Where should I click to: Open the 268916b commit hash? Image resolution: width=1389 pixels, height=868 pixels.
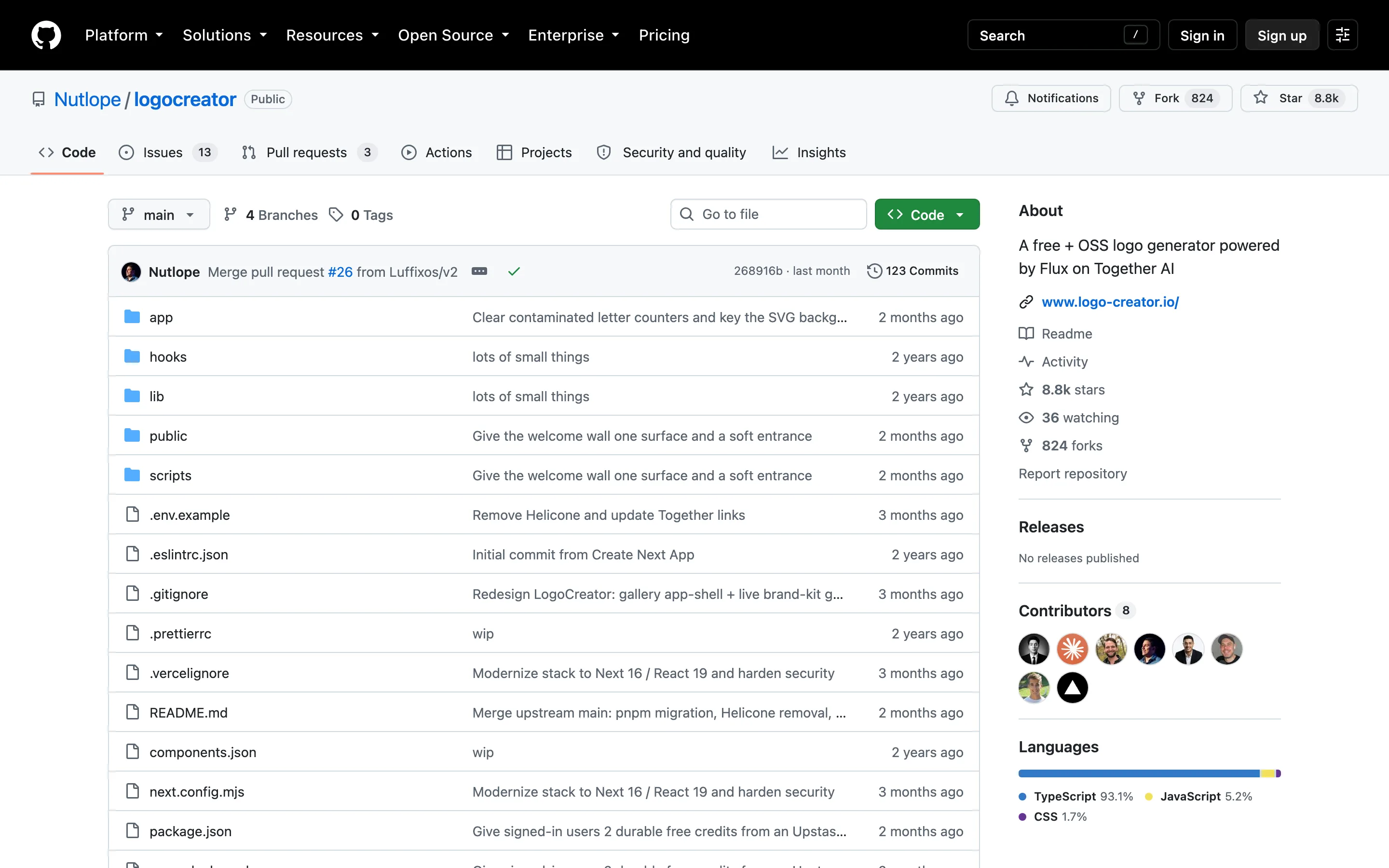point(758,271)
